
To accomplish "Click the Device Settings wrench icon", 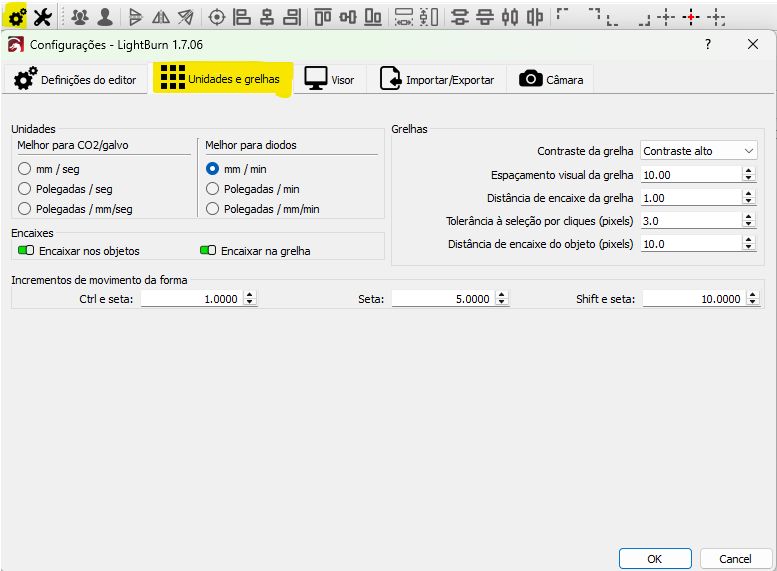I will point(42,17).
